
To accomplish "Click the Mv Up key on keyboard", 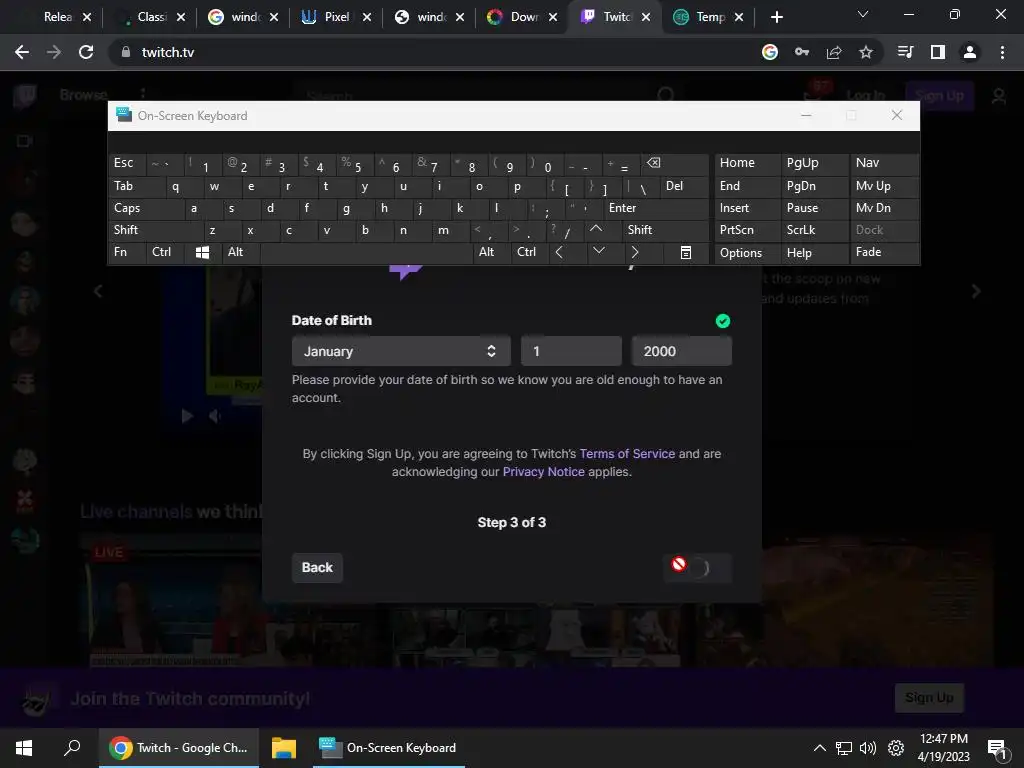I will [x=884, y=186].
